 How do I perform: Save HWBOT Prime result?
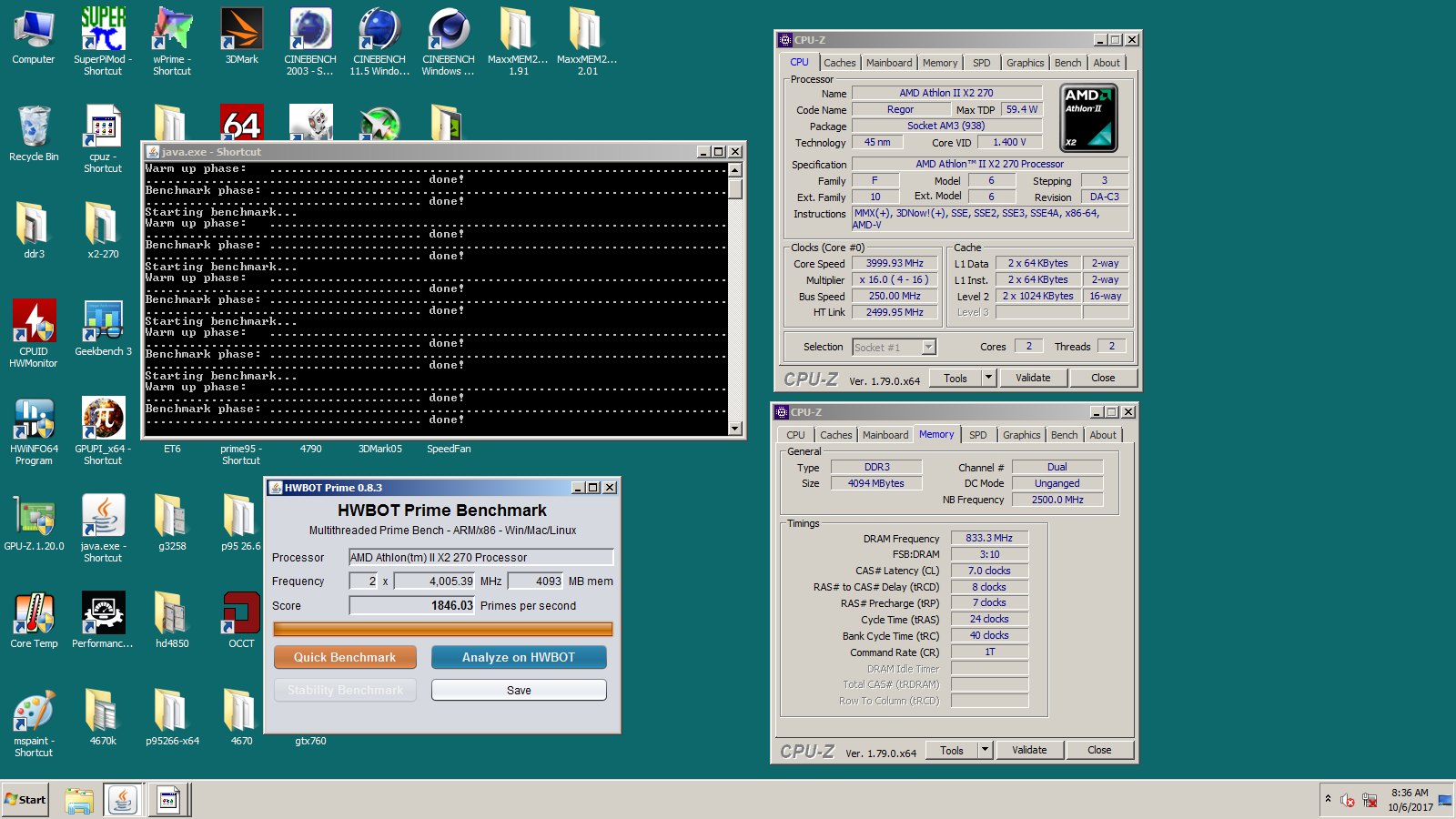pyautogui.click(x=519, y=690)
